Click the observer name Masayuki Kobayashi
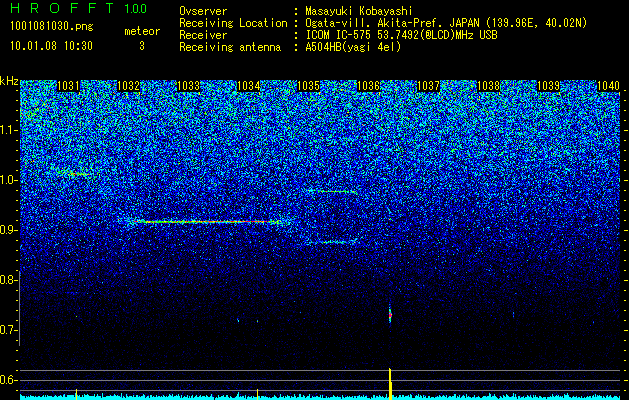 [359, 11]
